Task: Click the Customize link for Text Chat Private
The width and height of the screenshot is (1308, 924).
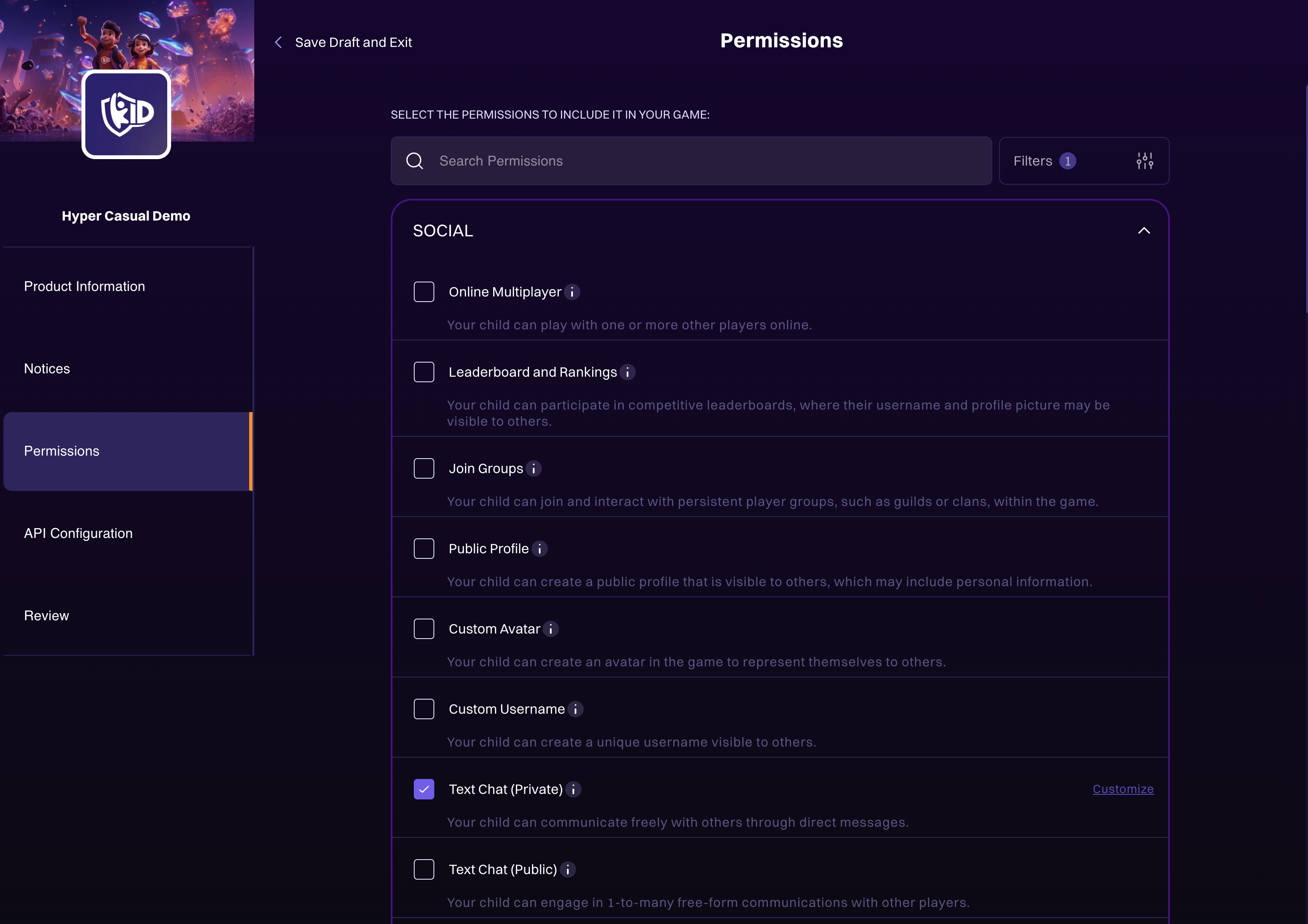Action: (x=1123, y=789)
